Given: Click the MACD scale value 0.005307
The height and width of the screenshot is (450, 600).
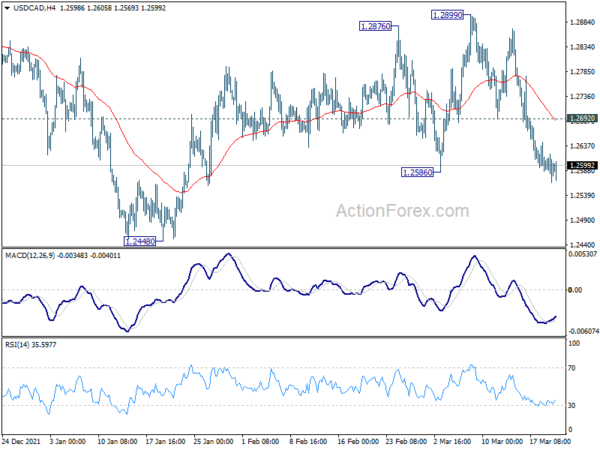Looking at the screenshot, I should click(583, 254).
